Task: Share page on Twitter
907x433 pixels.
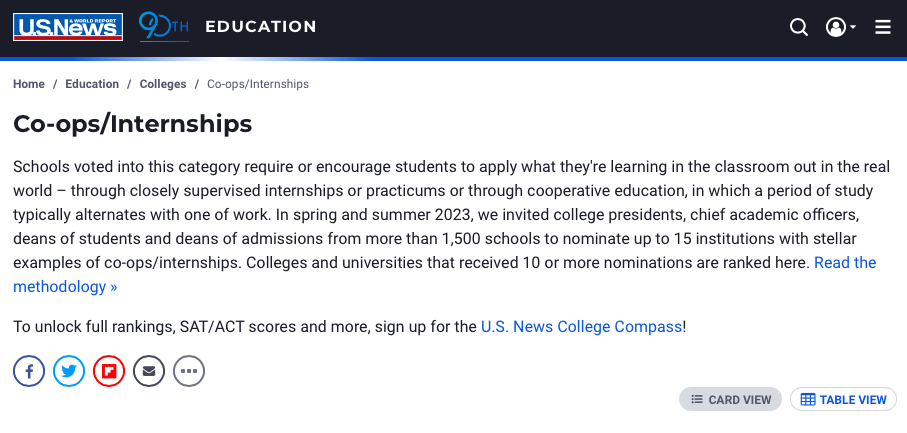Action: 69,371
